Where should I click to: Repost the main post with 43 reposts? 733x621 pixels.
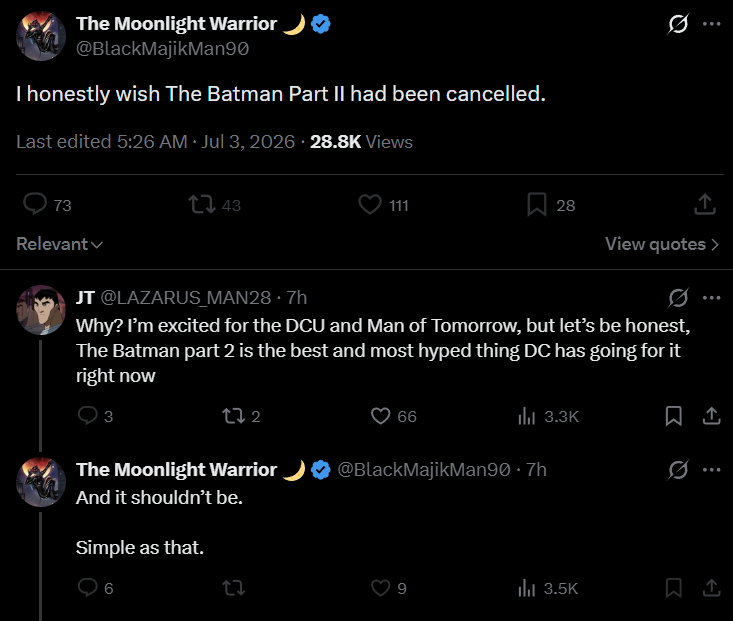(x=202, y=205)
